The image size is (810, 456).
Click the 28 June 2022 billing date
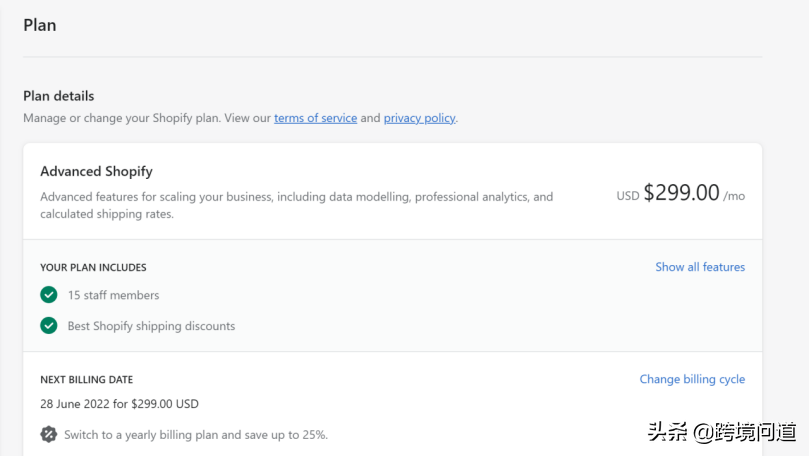point(119,404)
